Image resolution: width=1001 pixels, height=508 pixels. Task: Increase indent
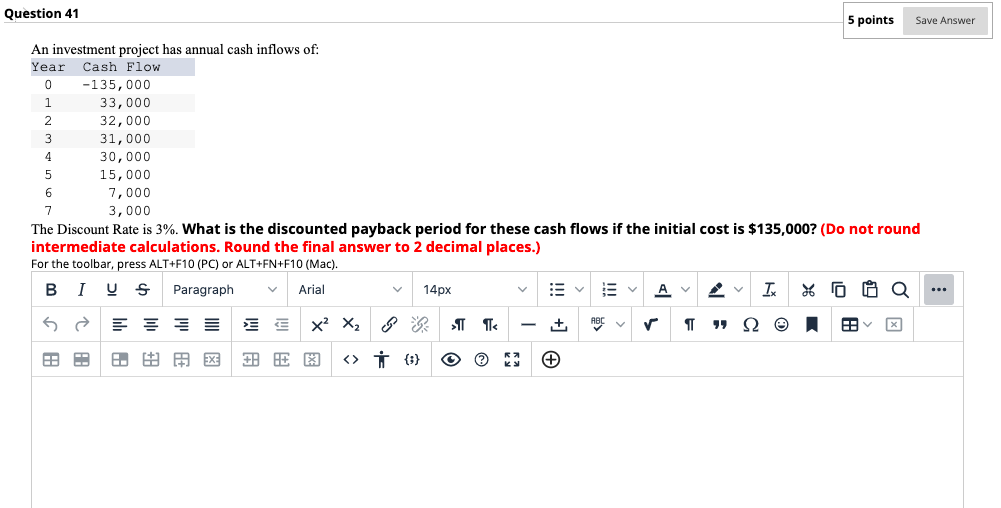click(251, 325)
